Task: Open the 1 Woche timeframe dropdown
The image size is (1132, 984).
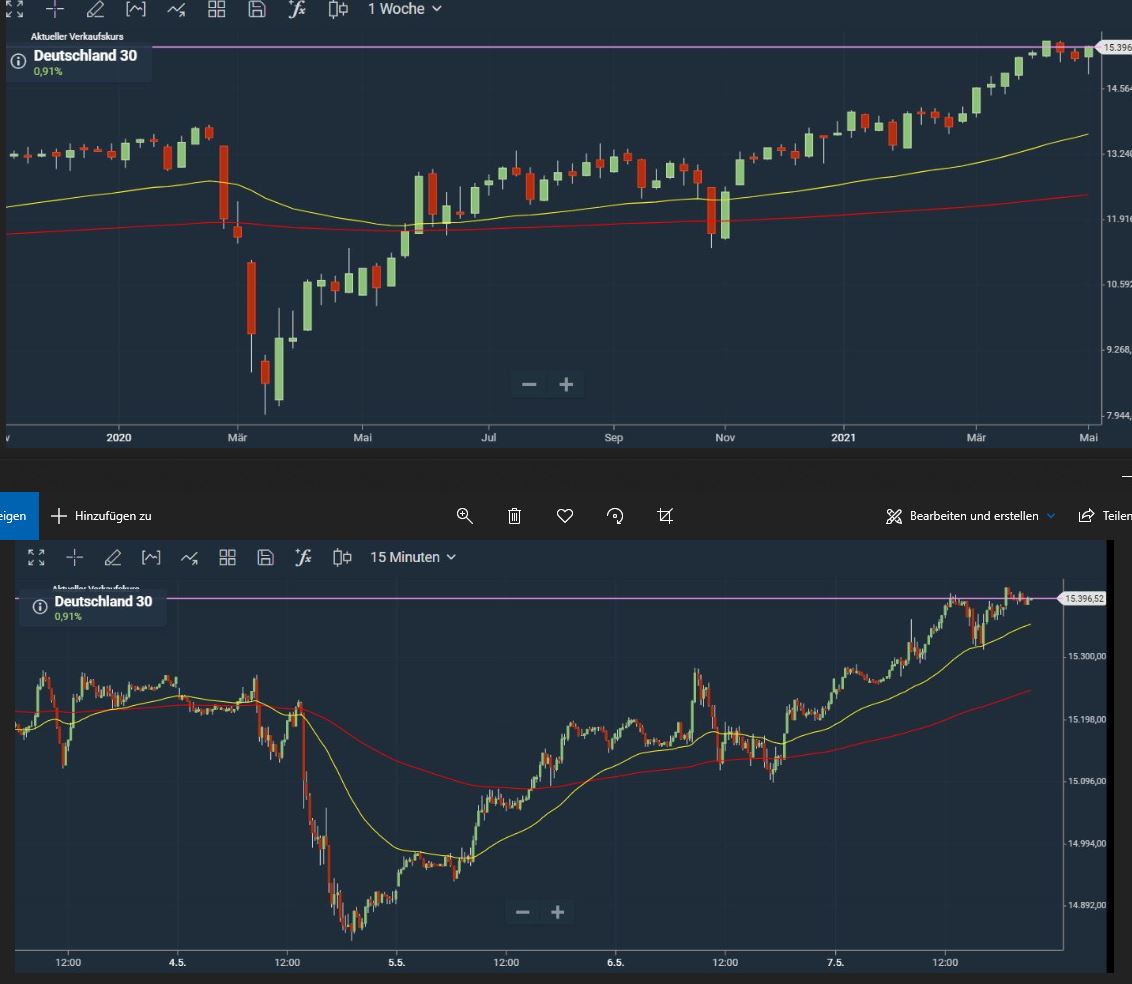Action: 400,9
